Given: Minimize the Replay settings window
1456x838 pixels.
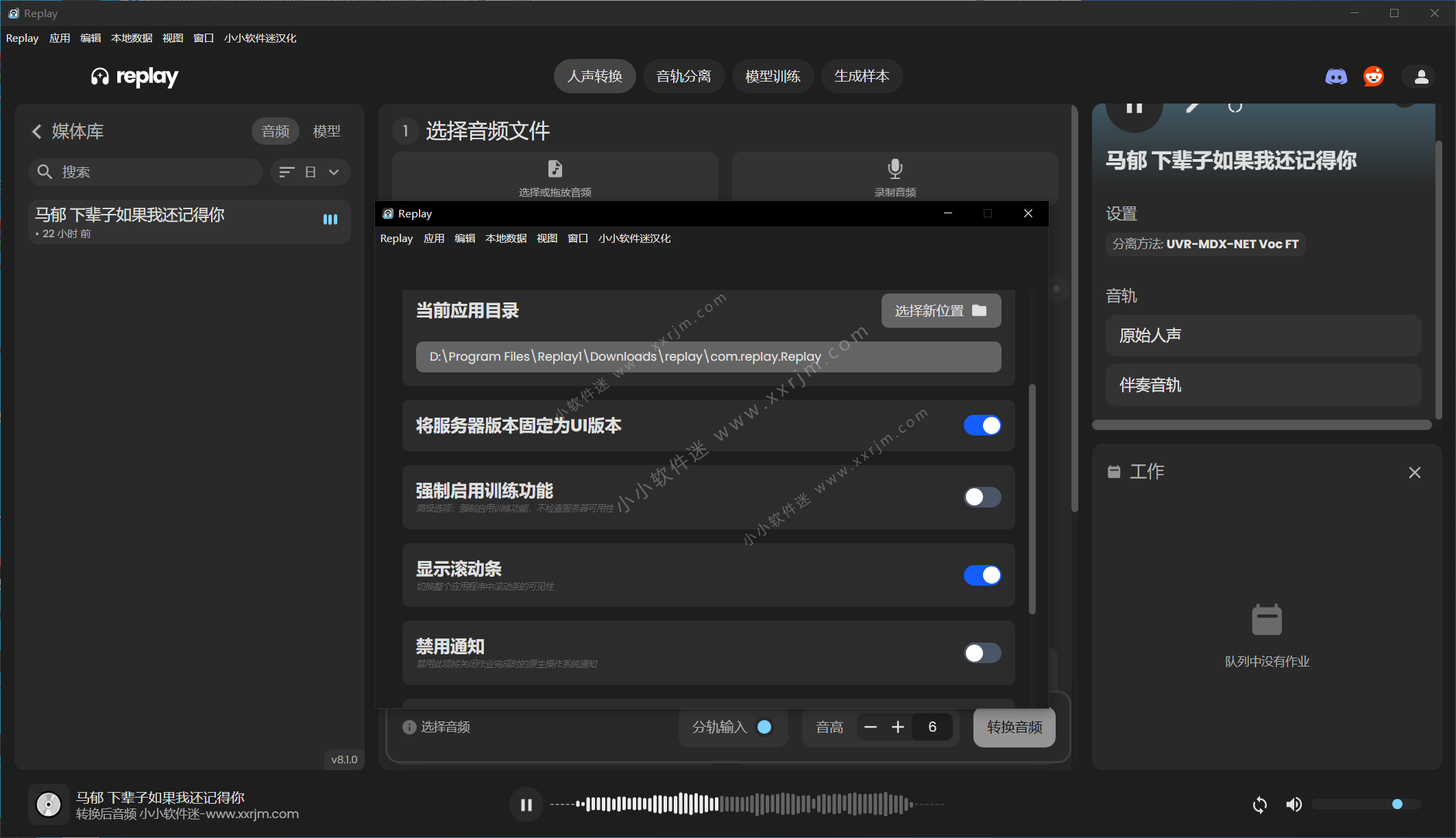Looking at the screenshot, I should tap(948, 213).
